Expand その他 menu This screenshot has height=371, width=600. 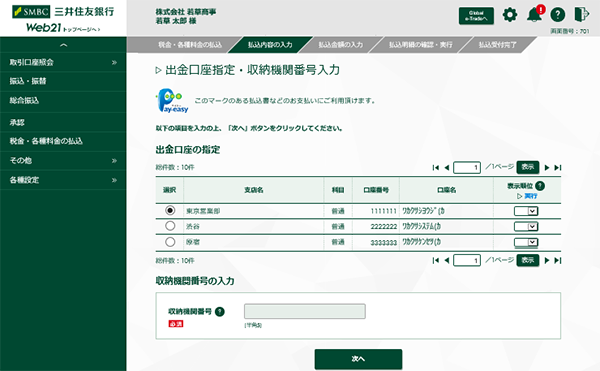(63, 161)
